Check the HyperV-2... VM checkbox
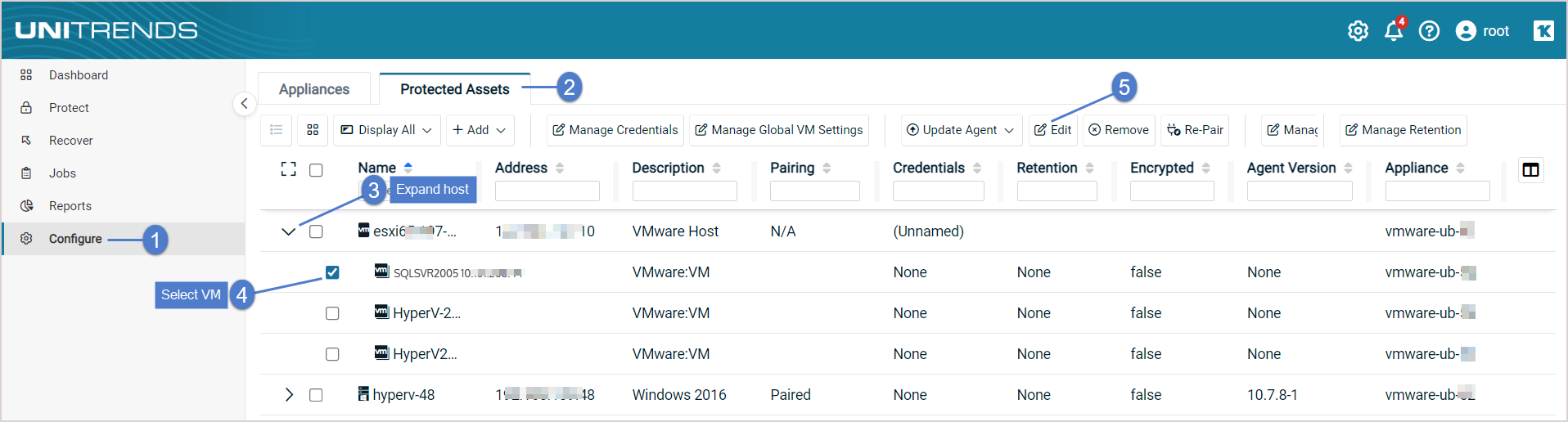The height and width of the screenshot is (422, 1568). (332, 313)
